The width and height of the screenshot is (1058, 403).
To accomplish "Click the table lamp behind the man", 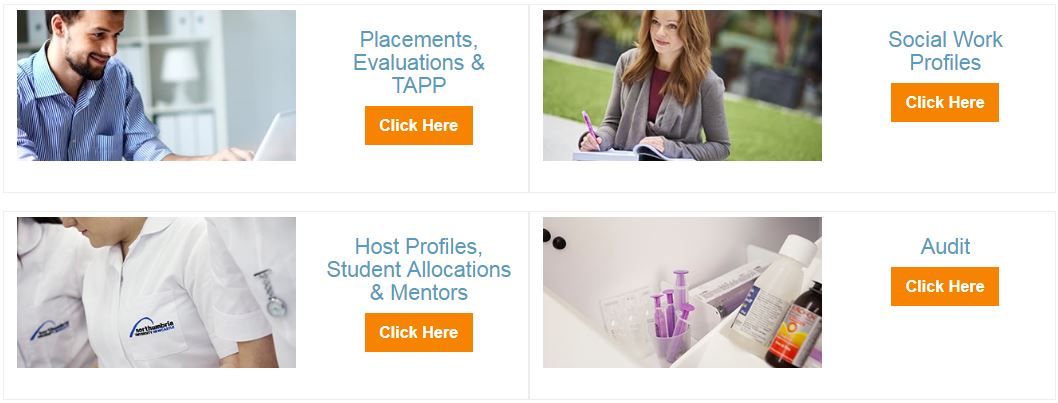I will [180, 72].
